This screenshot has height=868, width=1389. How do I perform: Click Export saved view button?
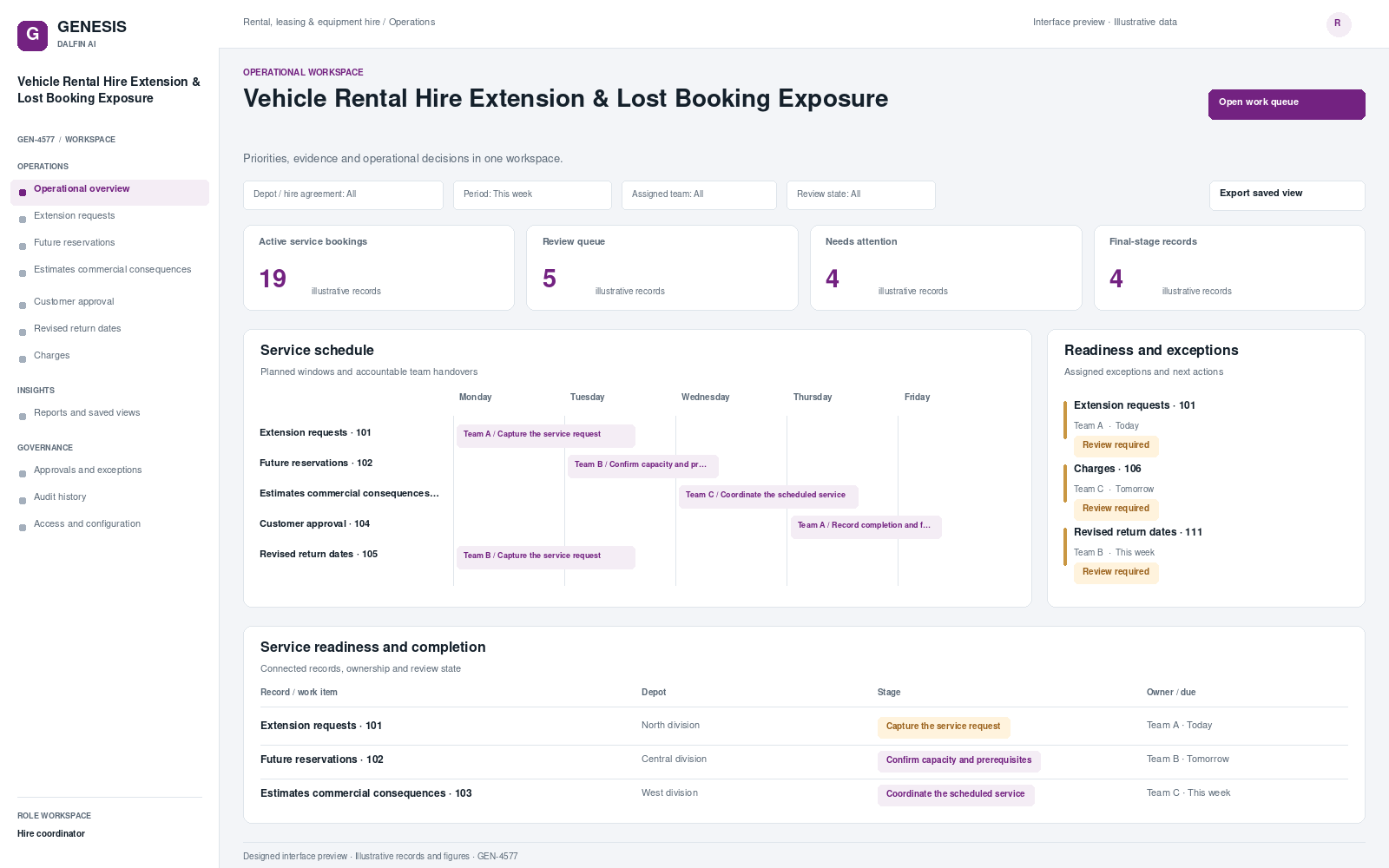[x=1287, y=195]
